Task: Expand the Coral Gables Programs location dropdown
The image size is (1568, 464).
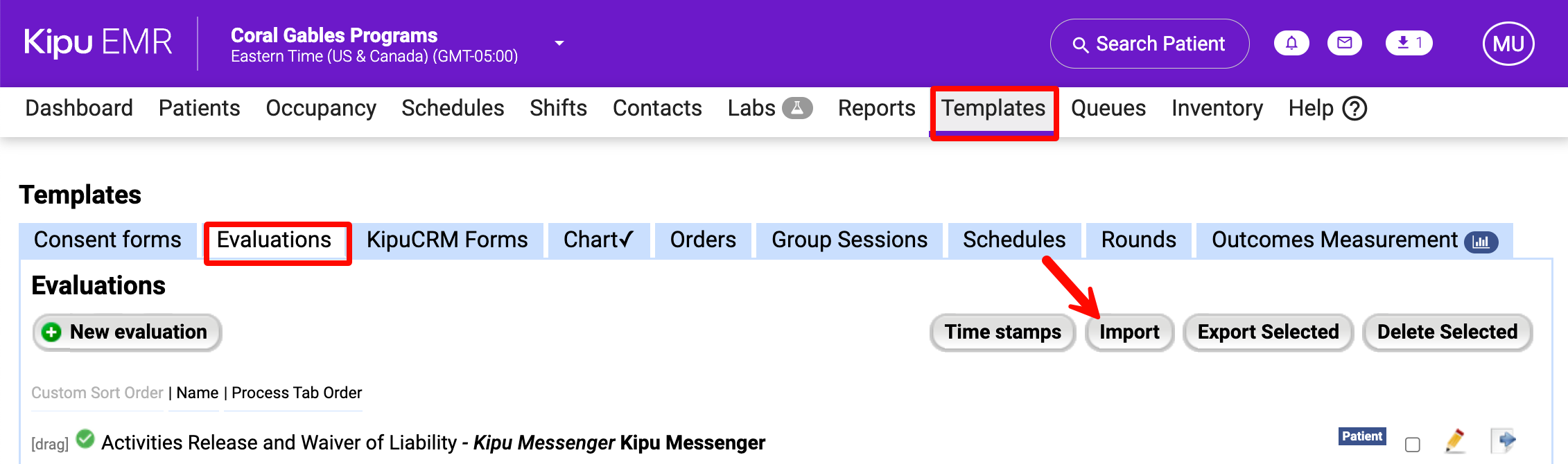Action: coord(559,44)
